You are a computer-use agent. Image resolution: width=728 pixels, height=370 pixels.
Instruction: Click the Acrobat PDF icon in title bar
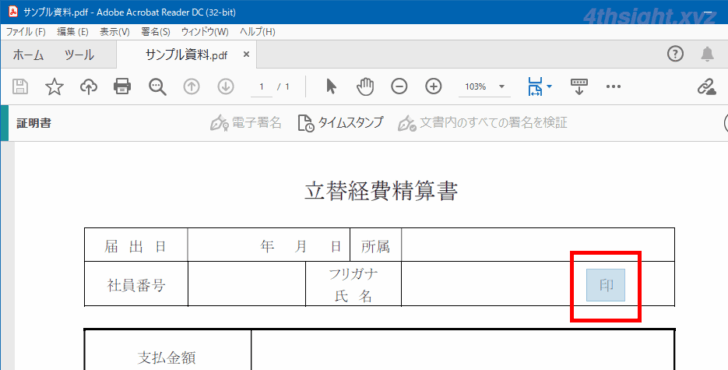click(13, 12)
